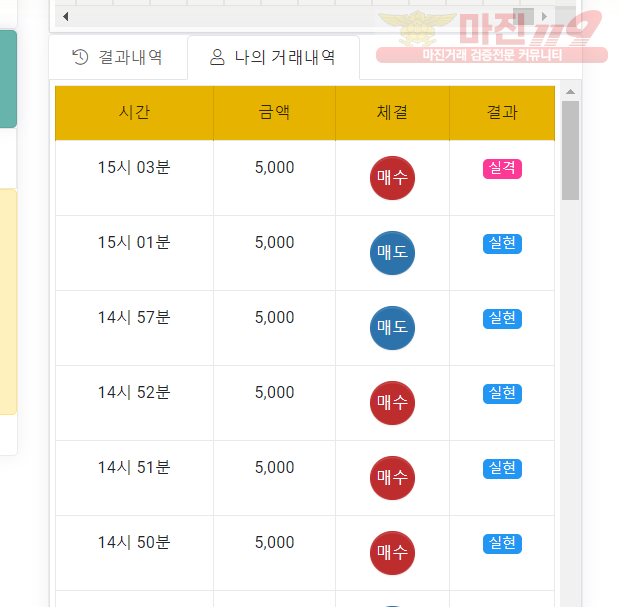Click the 매수 badge in 14시 50분 row
This screenshot has width=619, height=607.
pos(392,553)
